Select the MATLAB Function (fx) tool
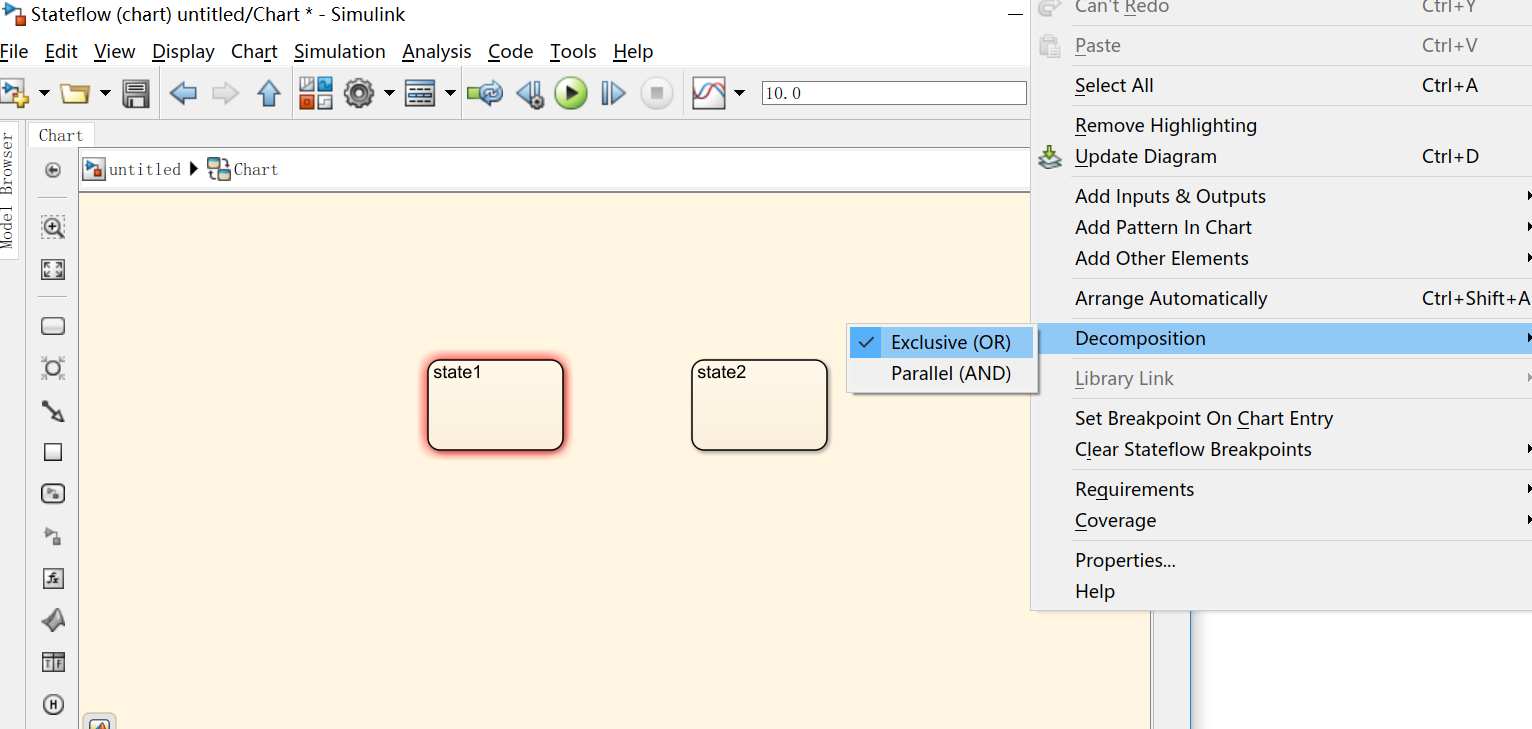This screenshot has height=729, width=1532. click(x=52, y=578)
